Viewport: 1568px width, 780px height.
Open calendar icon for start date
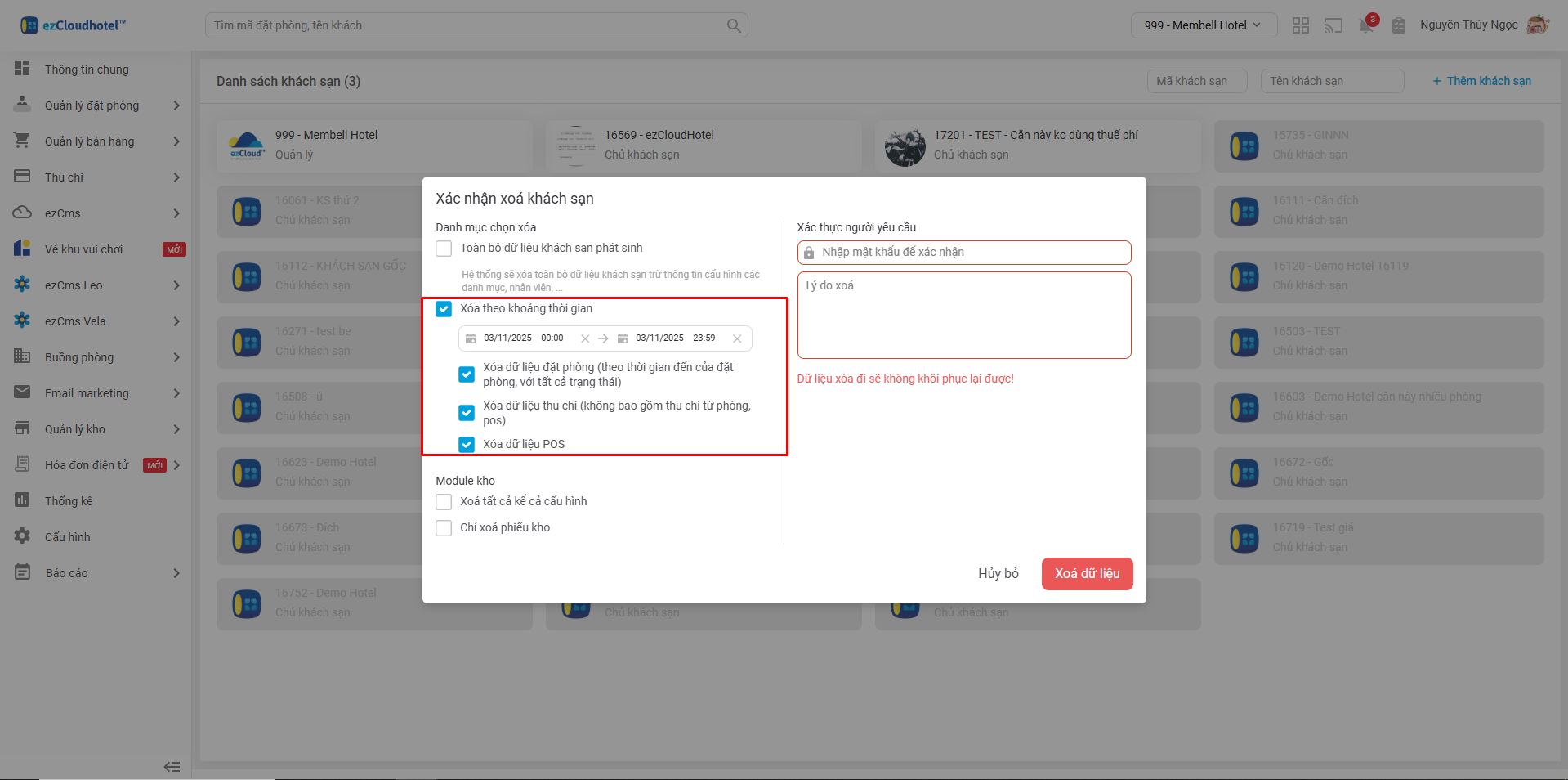[471, 338]
